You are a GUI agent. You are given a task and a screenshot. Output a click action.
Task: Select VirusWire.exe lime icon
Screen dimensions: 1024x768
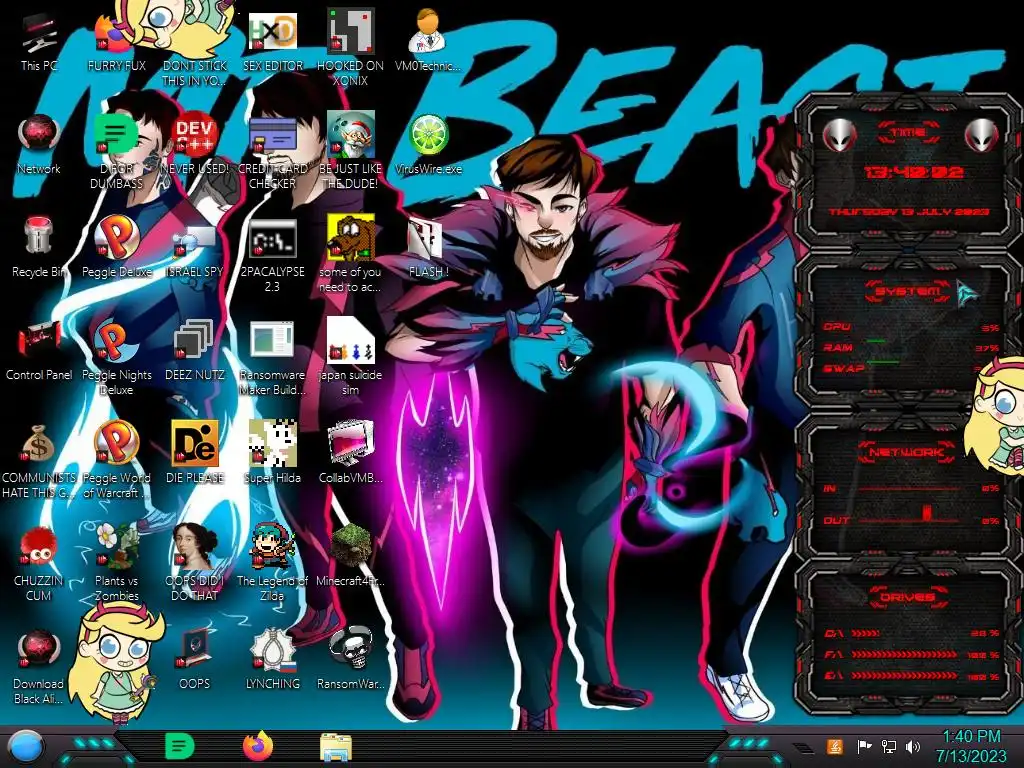coord(428,145)
